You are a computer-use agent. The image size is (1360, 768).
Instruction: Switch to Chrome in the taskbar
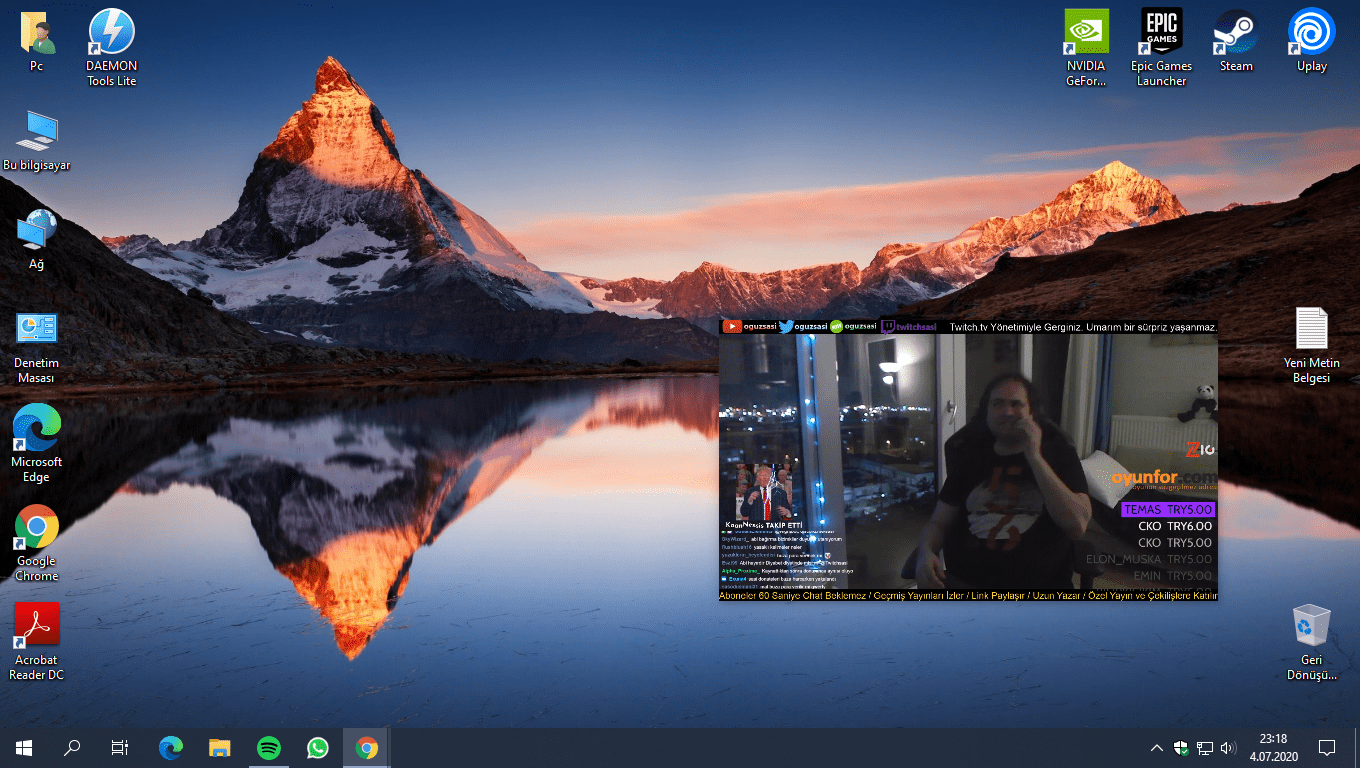pos(367,747)
